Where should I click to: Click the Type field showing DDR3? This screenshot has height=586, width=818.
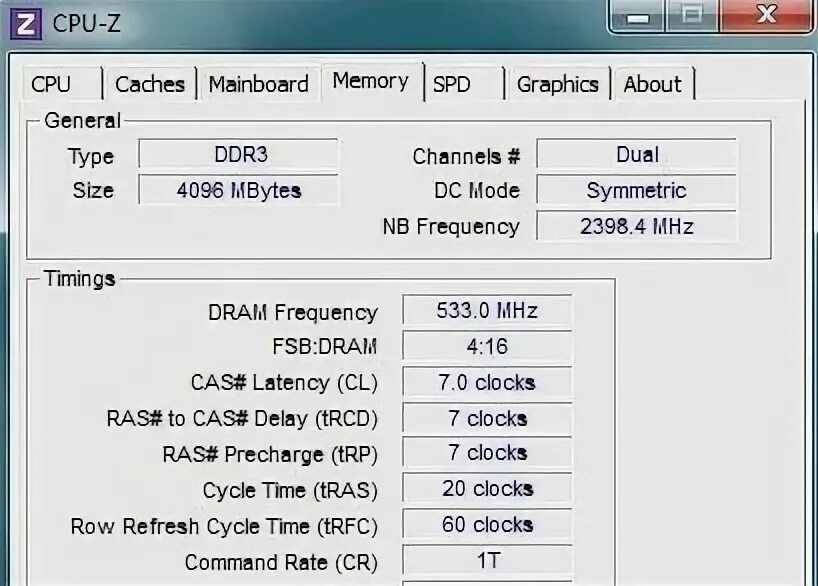tap(238, 154)
